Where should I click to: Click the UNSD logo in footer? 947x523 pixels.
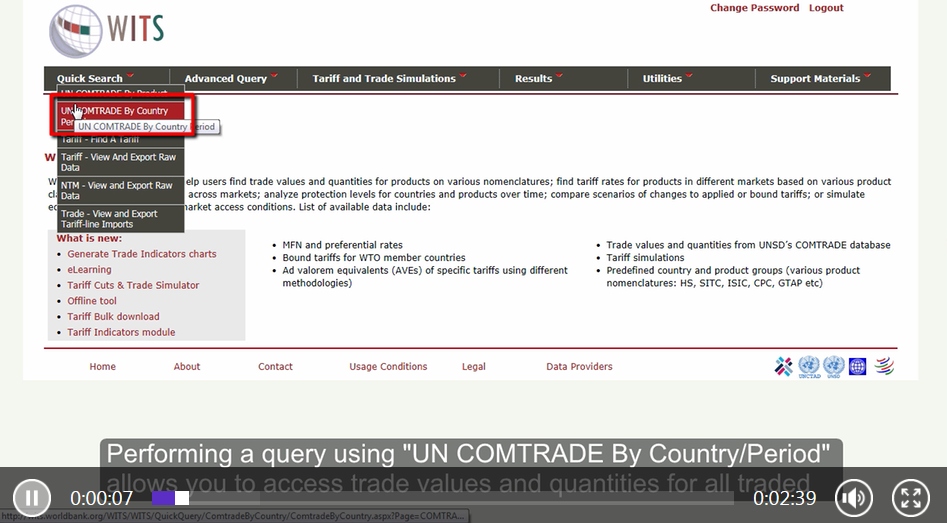833,367
